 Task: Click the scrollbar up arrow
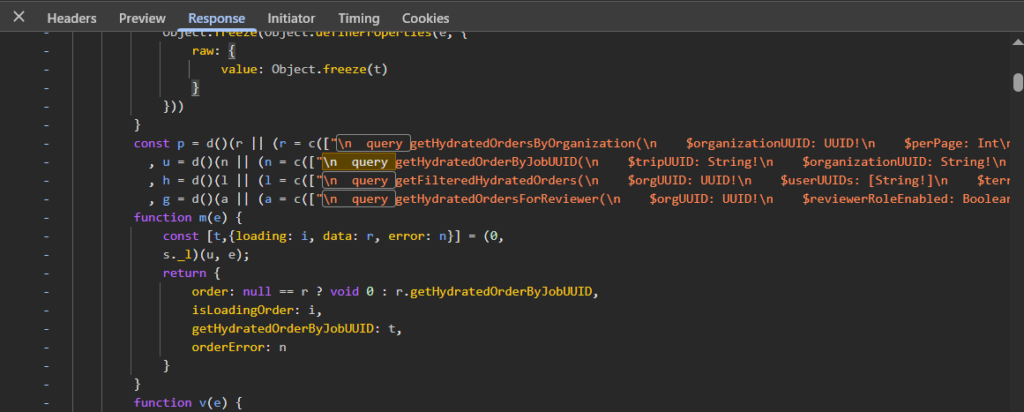click(1016, 40)
